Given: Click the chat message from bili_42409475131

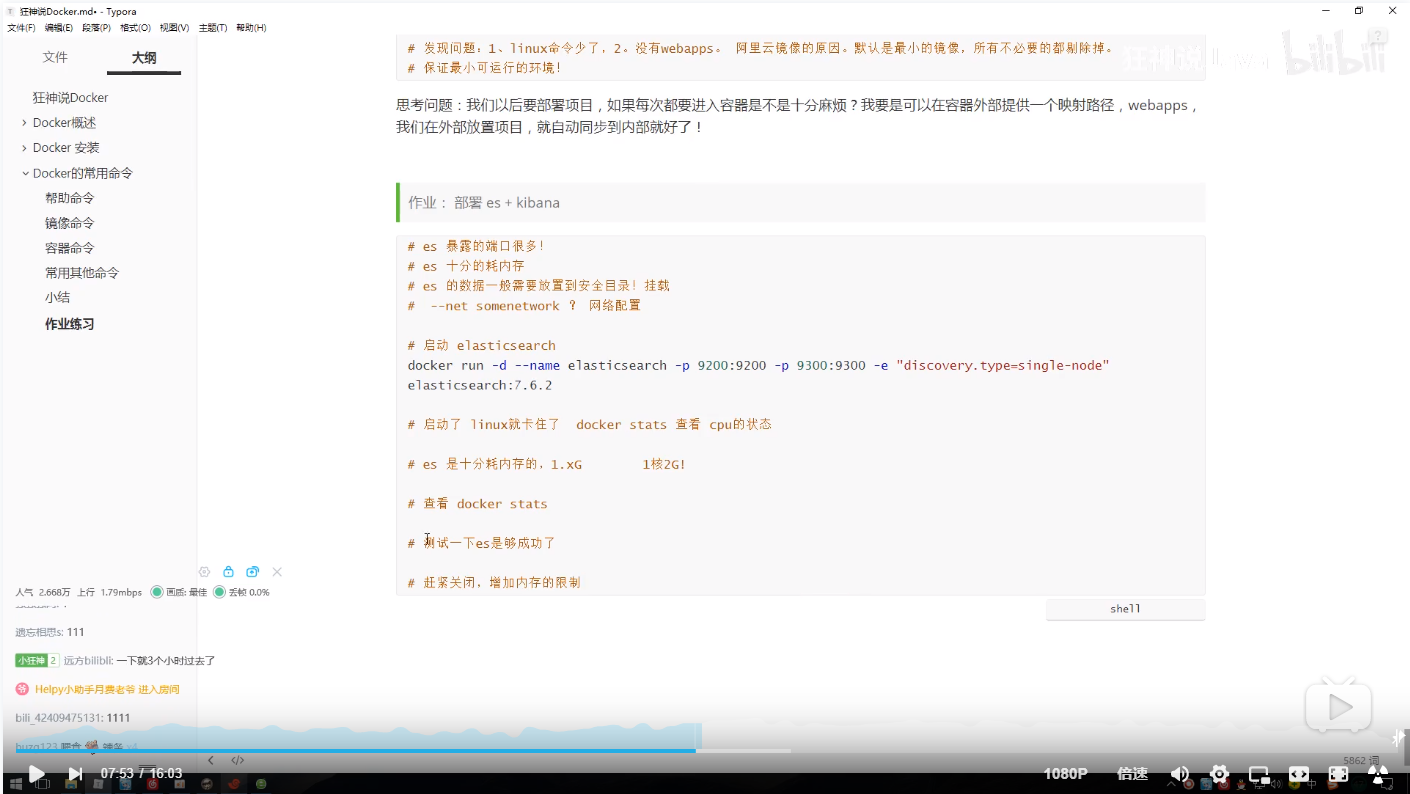Looking at the screenshot, I should pyautogui.click(x=72, y=718).
